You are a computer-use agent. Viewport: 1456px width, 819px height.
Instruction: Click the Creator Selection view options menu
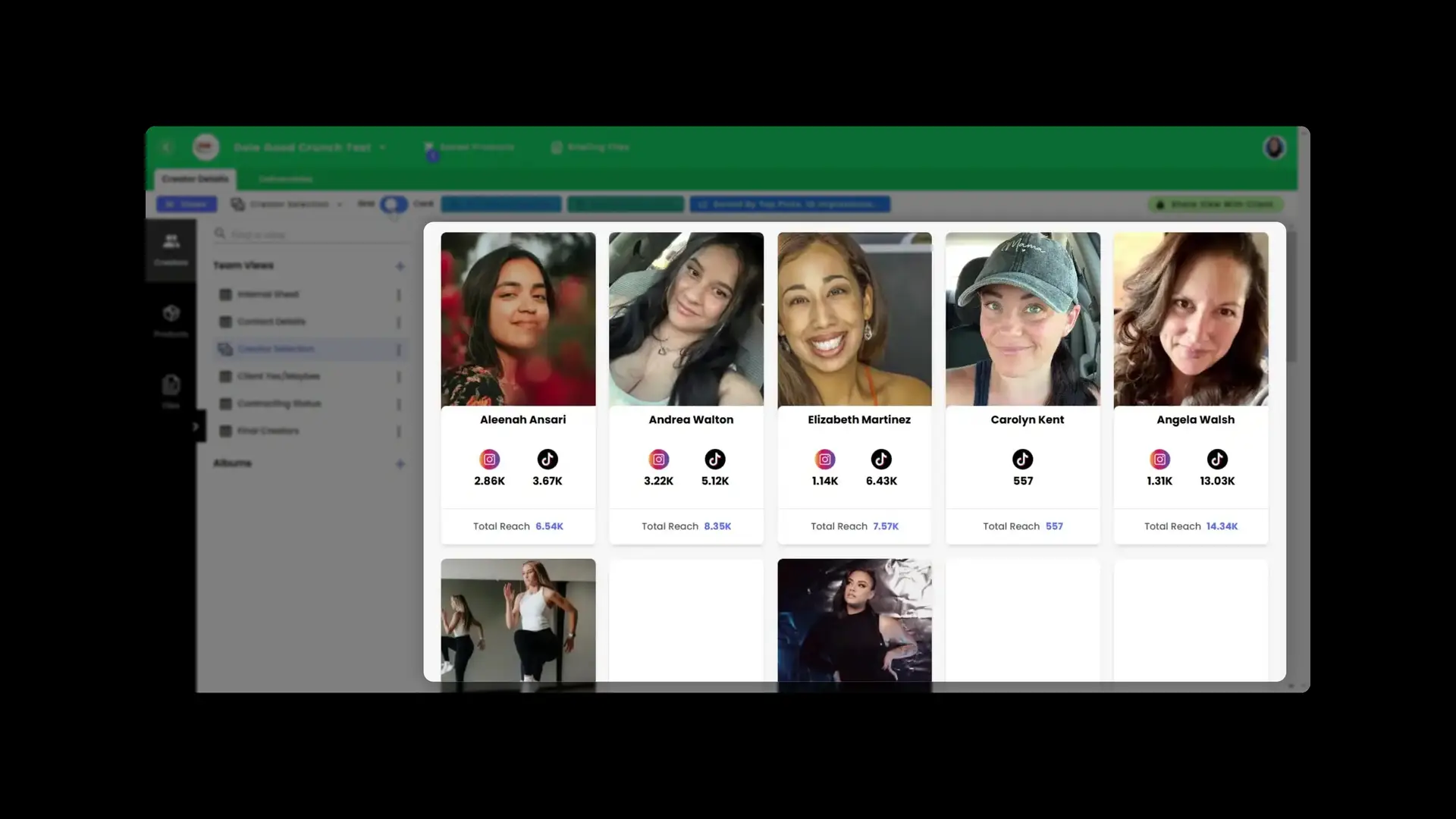click(x=399, y=349)
